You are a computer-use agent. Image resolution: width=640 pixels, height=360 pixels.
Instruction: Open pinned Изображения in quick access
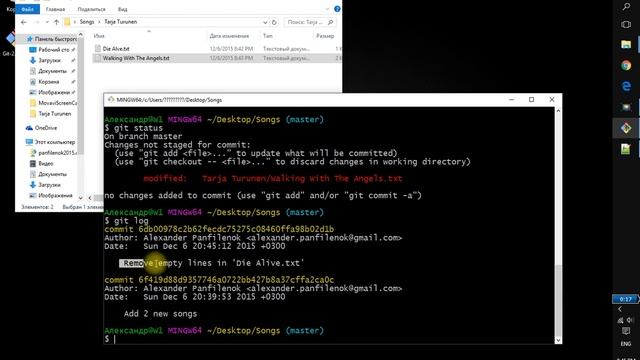point(54,92)
